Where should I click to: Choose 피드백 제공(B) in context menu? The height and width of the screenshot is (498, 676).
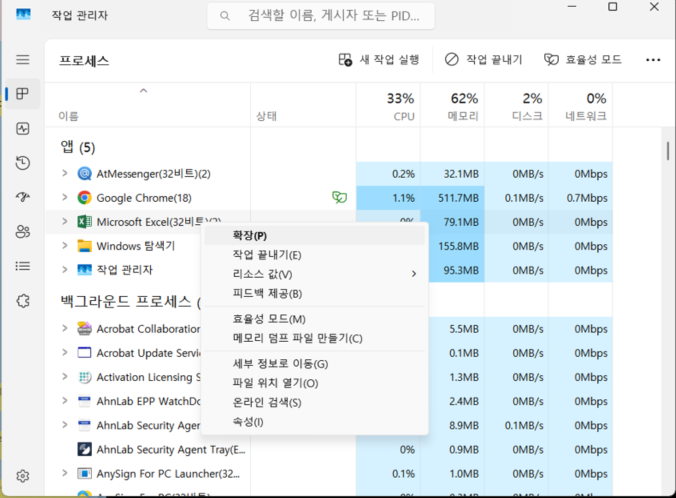click(314, 294)
